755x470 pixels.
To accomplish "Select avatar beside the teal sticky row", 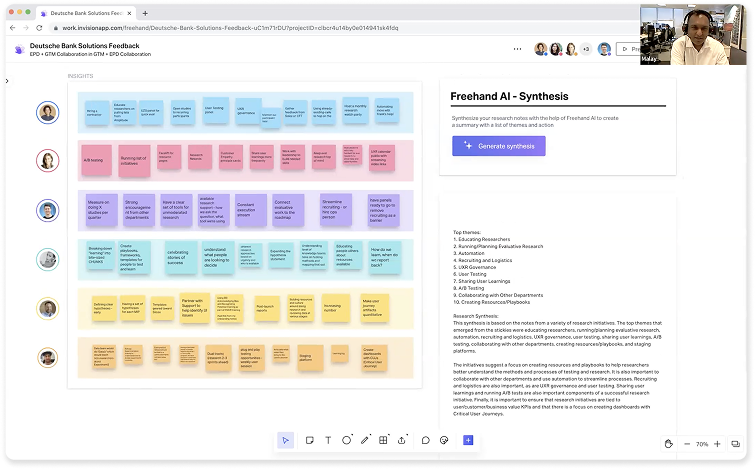I will tap(48, 260).
